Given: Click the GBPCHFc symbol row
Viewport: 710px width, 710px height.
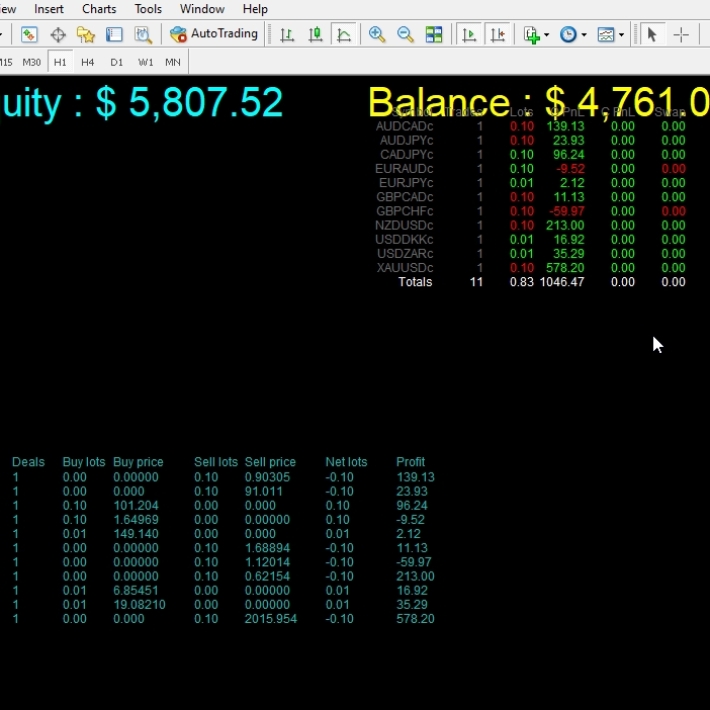Looking at the screenshot, I should (530, 211).
